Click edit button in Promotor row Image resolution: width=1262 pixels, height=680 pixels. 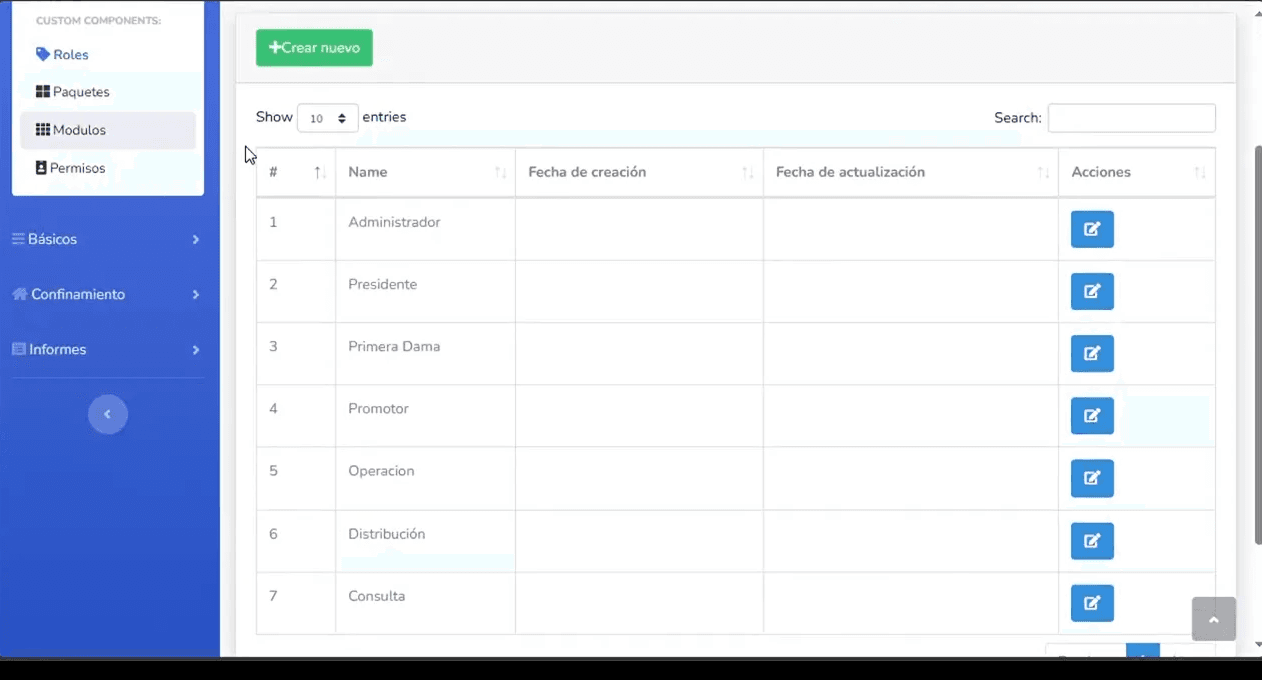(1091, 415)
